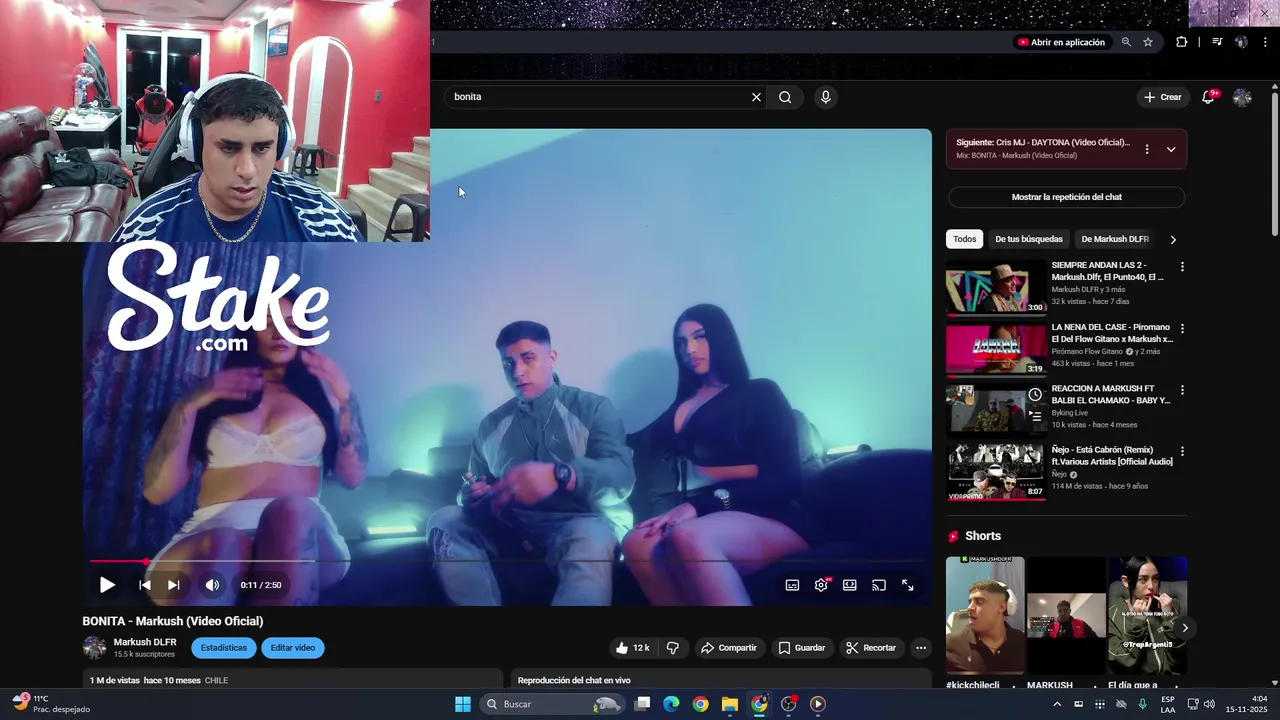
Task: Skip to the previous video
Action: click(145, 585)
